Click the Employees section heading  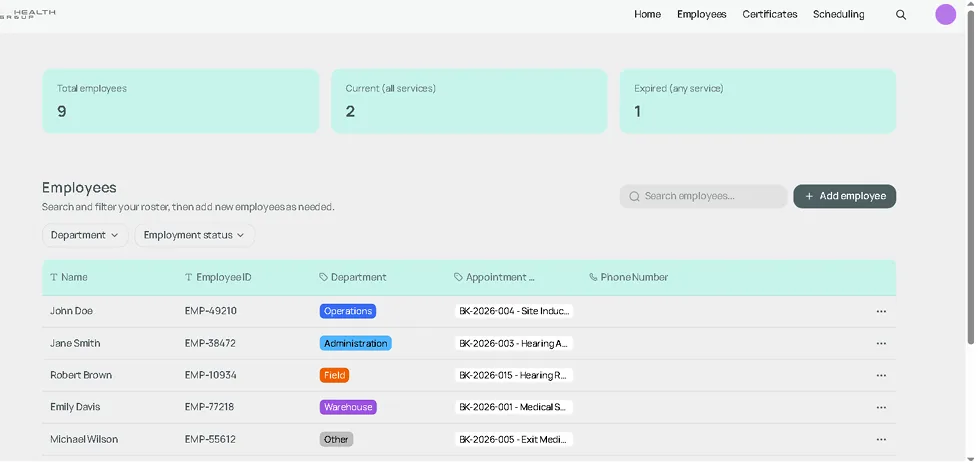click(79, 188)
